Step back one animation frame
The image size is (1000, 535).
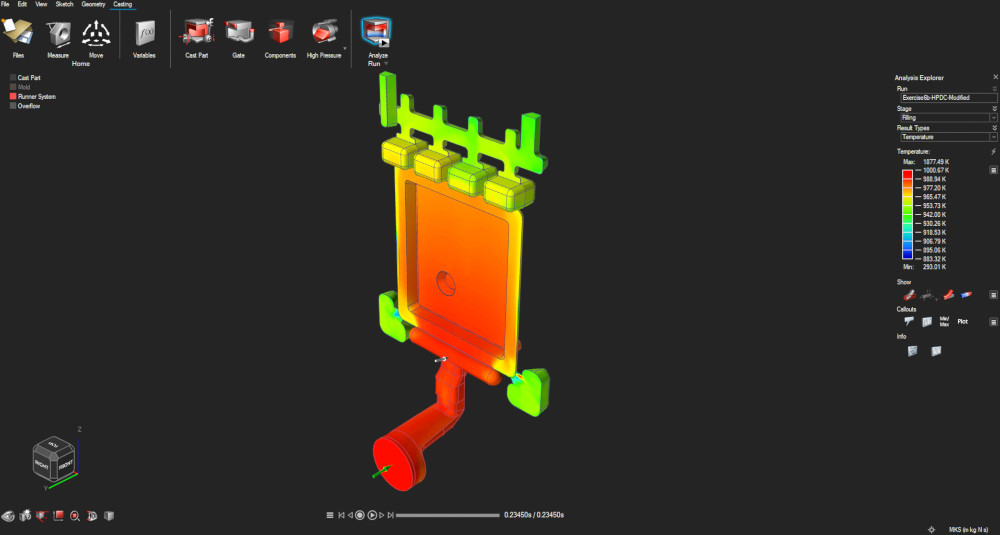coord(350,515)
